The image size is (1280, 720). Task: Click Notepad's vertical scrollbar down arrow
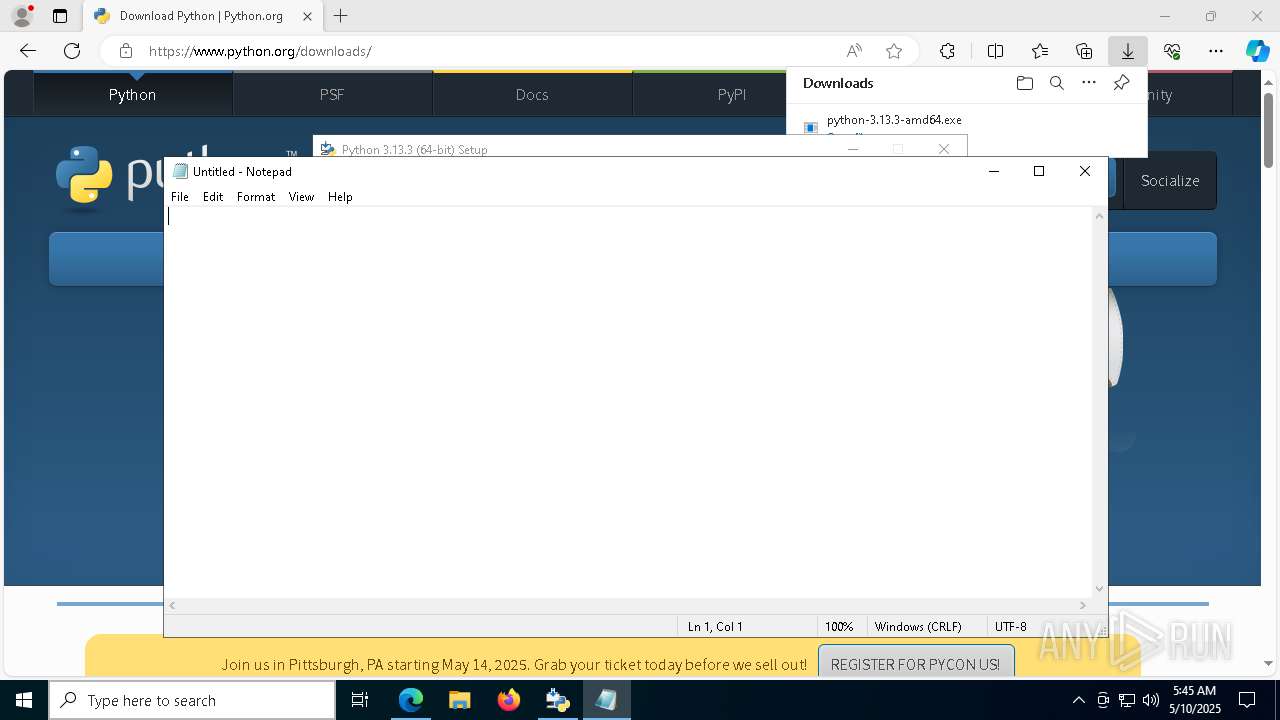coord(1100,589)
